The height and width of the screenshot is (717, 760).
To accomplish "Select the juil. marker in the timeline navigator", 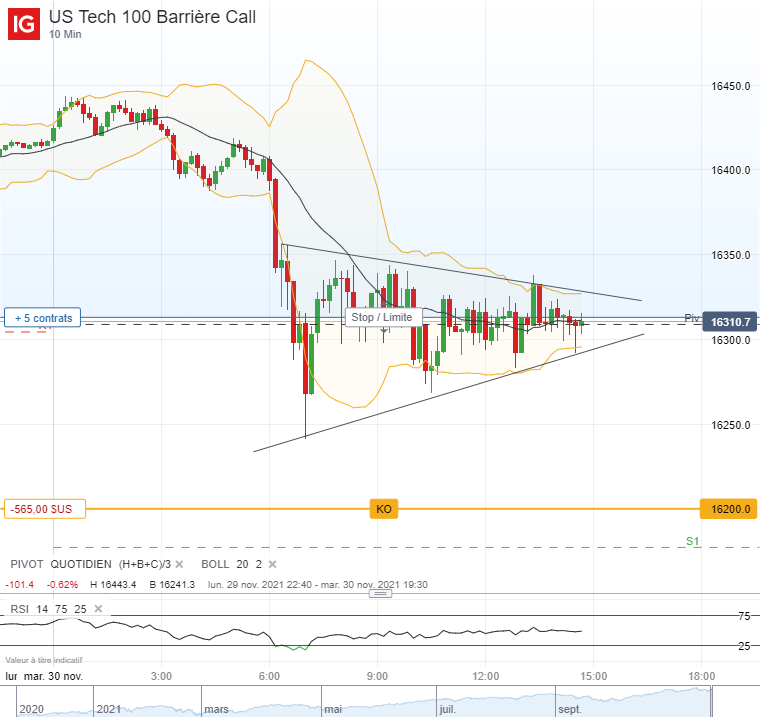I will [x=447, y=709].
